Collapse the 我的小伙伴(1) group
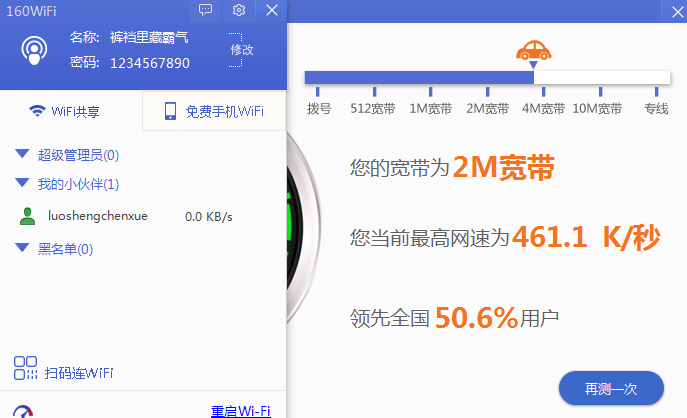The width and height of the screenshot is (687, 418). click(23, 184)
